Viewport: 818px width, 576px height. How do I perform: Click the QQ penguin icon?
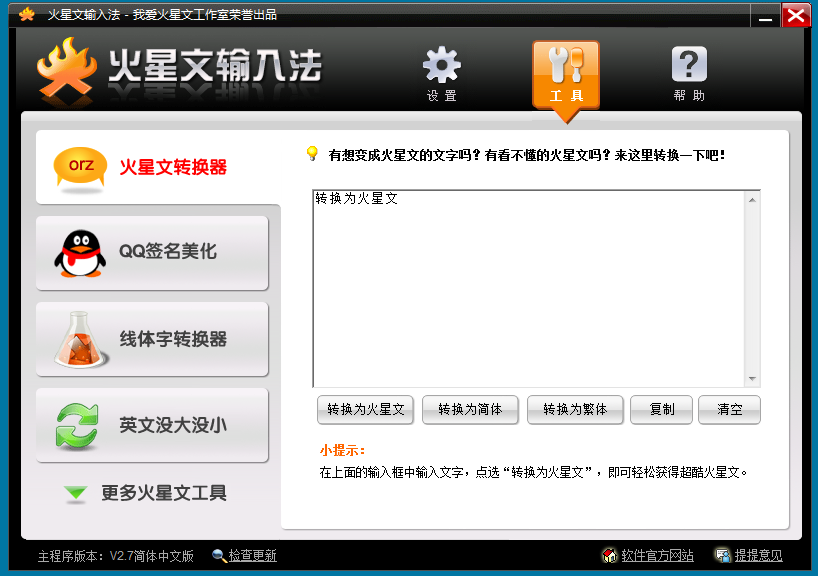[x=80, y=254]
